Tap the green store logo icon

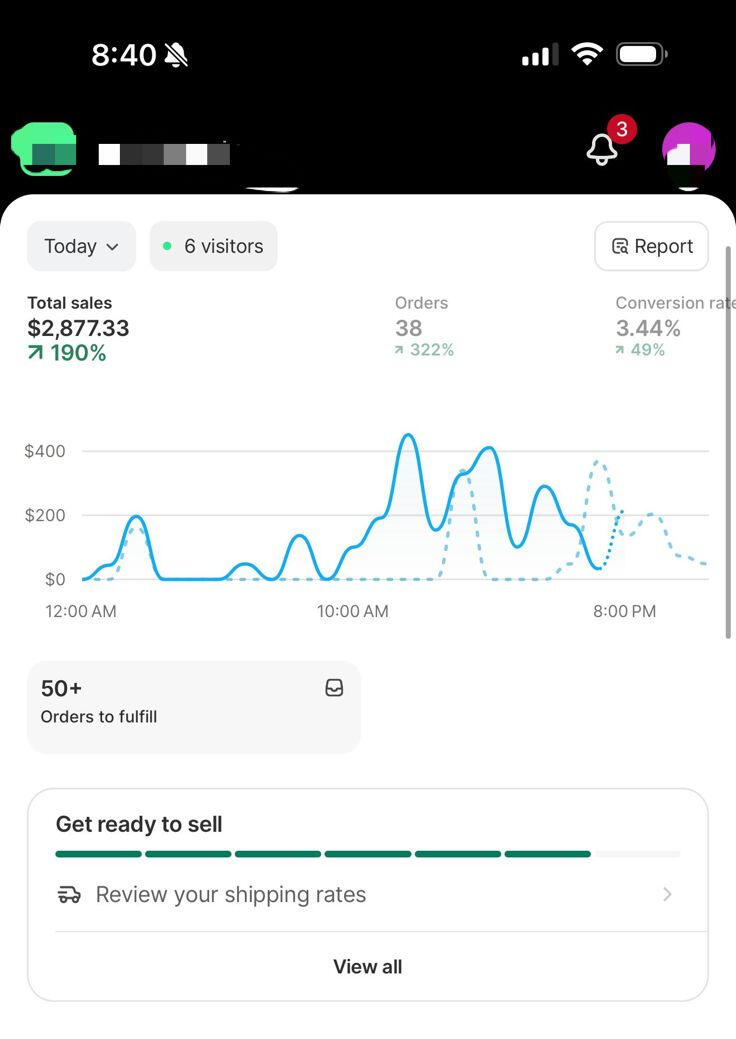[x=44, y=150]
